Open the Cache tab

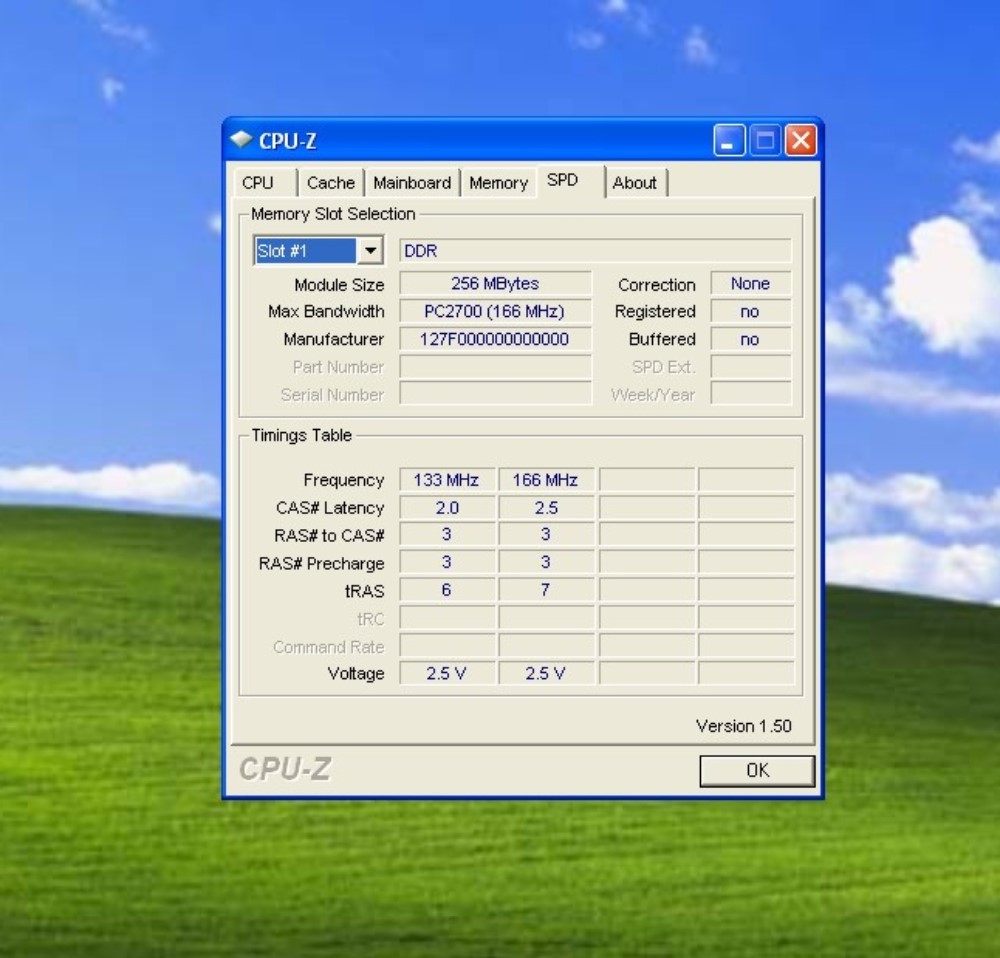click(330, 183)
